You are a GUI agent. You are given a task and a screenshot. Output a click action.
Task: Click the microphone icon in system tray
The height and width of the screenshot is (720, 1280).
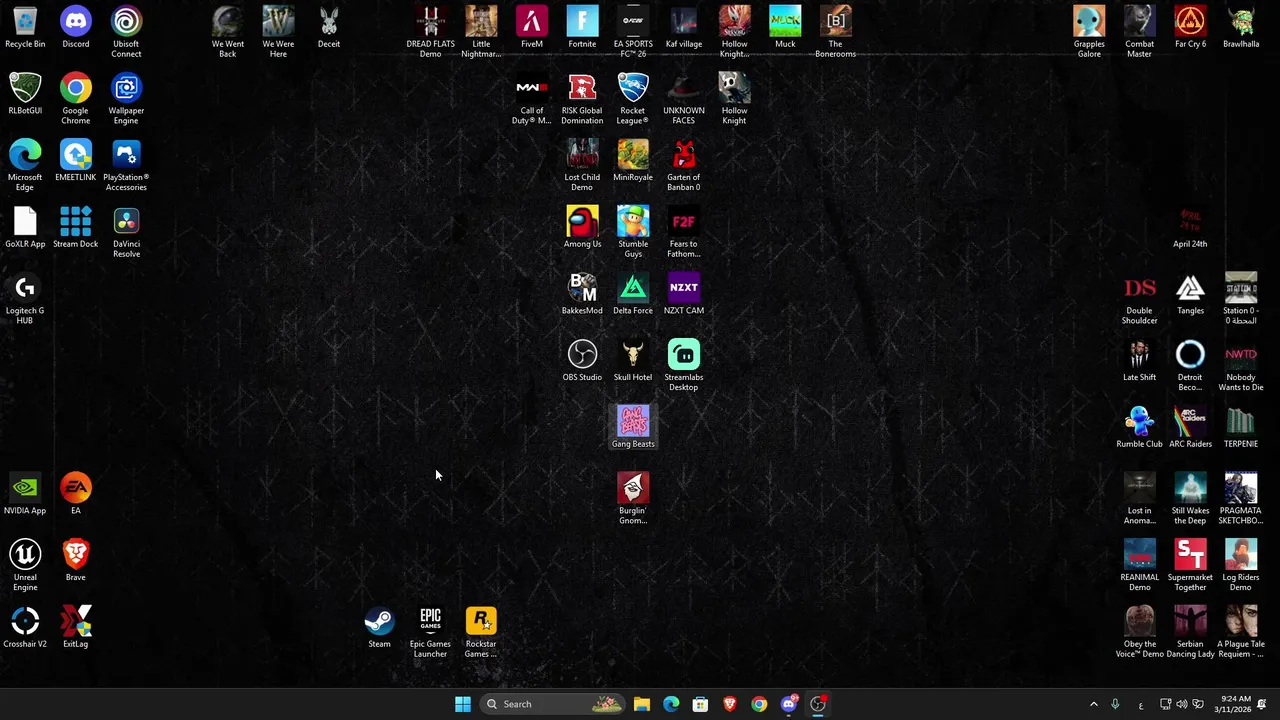[x=1115, y=704]
